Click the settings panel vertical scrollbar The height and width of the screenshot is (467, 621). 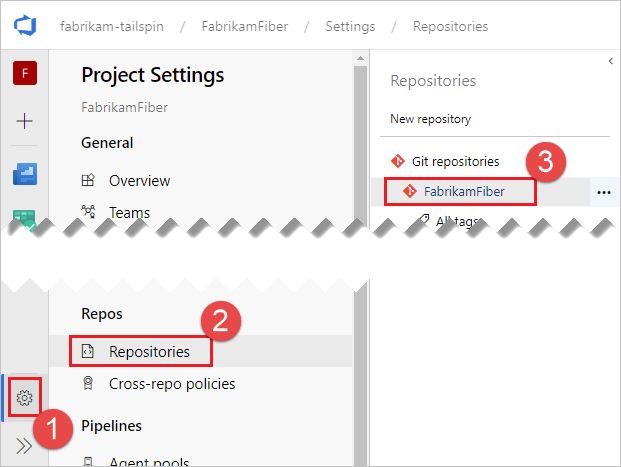tap(359, 150)
